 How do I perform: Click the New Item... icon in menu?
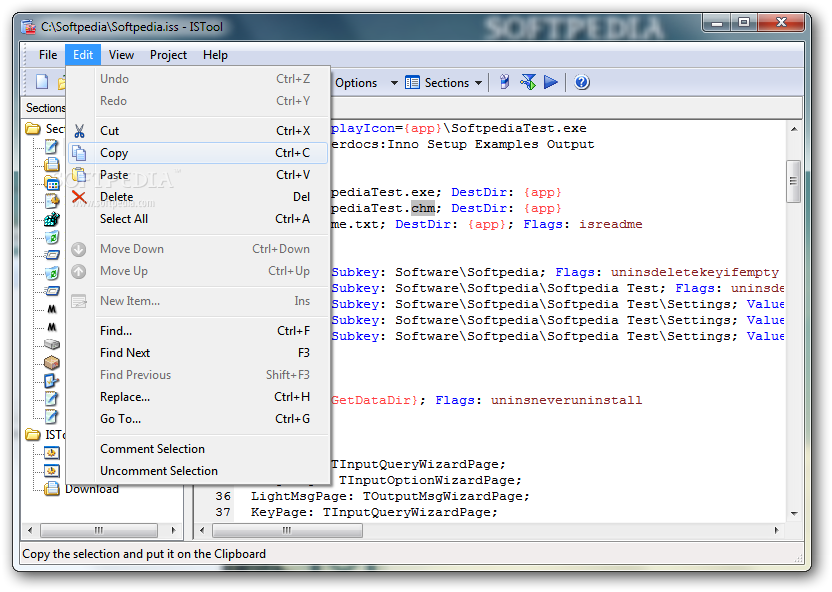tap(79, 301)
